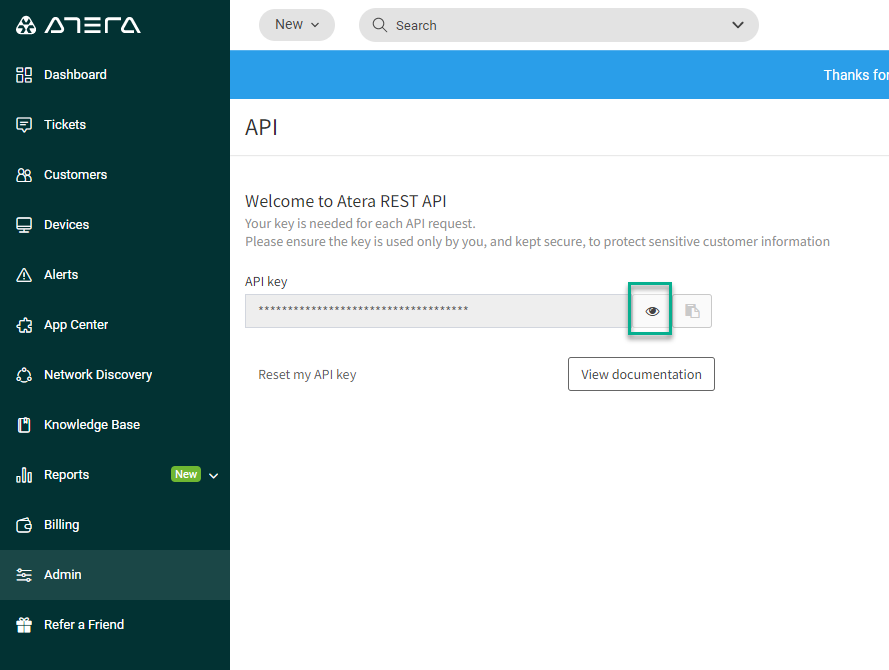Click the Atera logo

click(x=78, y=25)
